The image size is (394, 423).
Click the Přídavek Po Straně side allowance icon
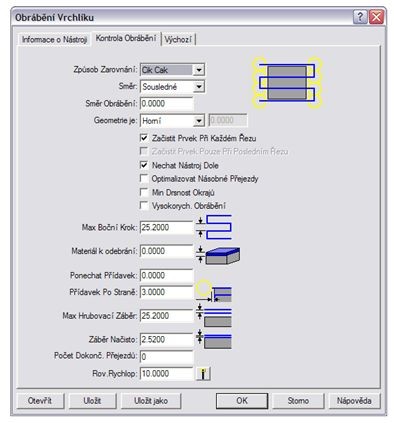click(214, 292)
